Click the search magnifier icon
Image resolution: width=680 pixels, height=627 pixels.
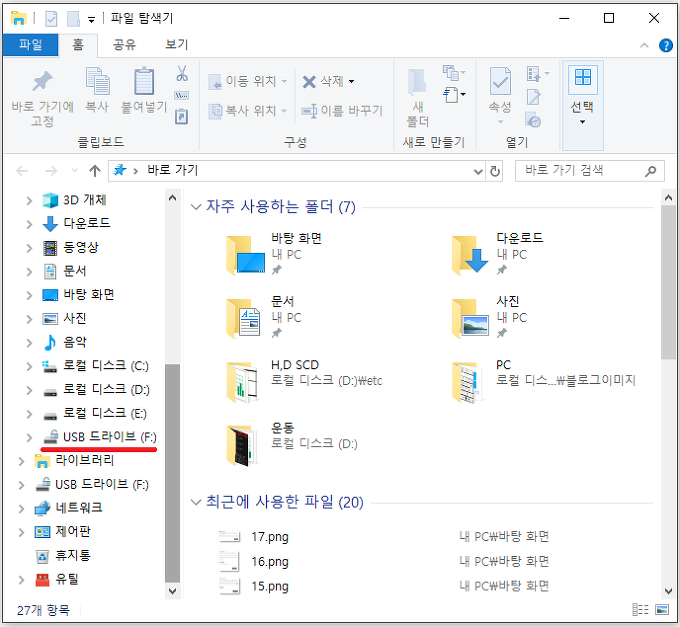pos(650,171)
